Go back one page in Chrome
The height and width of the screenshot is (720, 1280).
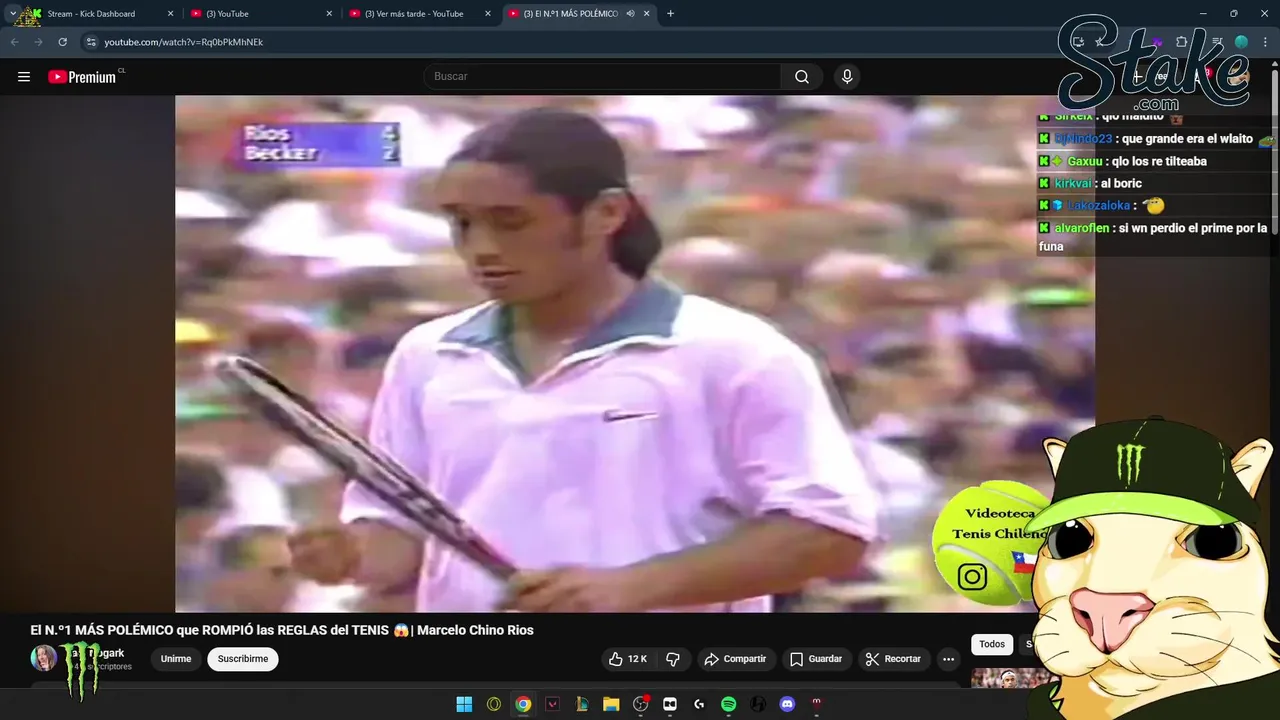14,42
